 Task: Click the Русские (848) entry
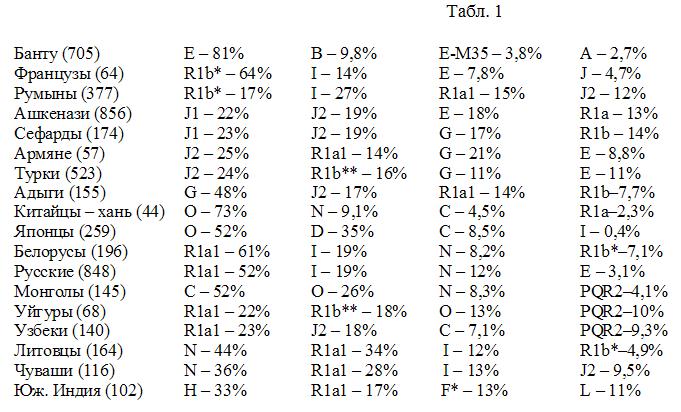(x=65, y=272)
